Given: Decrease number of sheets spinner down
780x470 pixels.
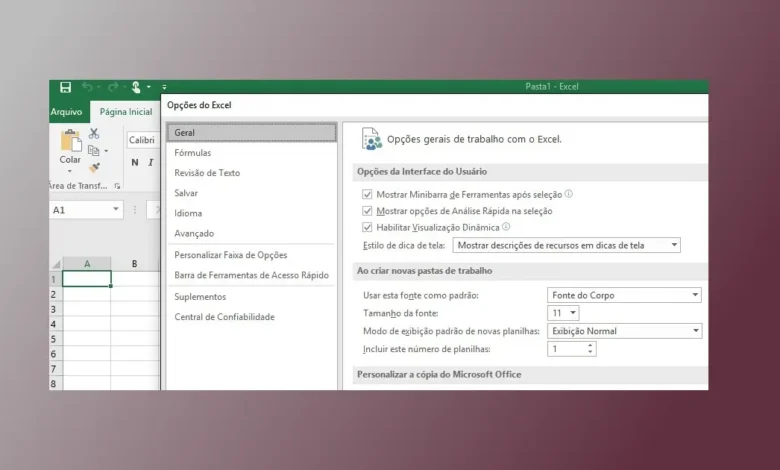Looking at the screenshot, I should [x=590, y=352].
